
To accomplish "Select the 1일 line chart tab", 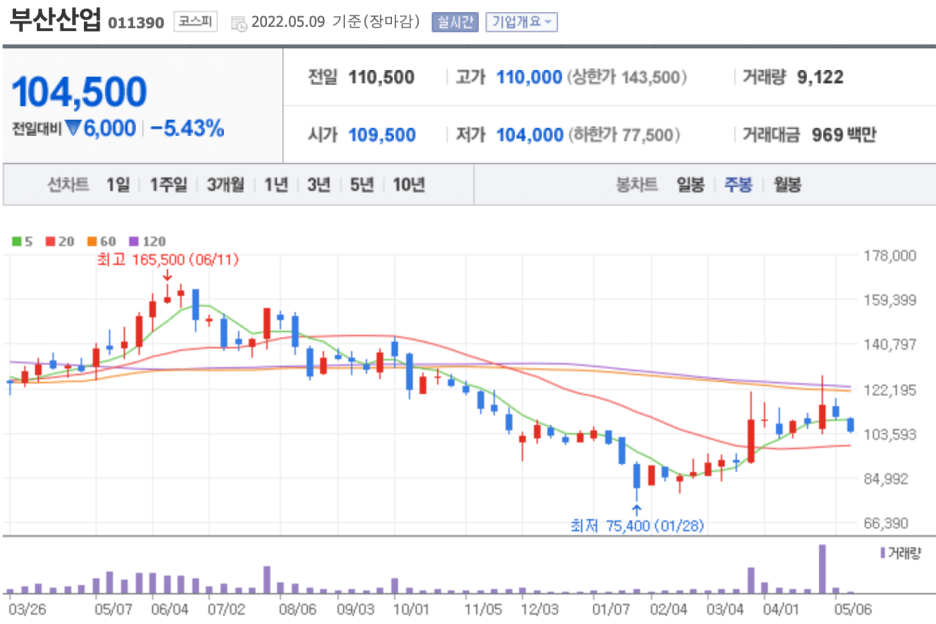I will (118, 185).
